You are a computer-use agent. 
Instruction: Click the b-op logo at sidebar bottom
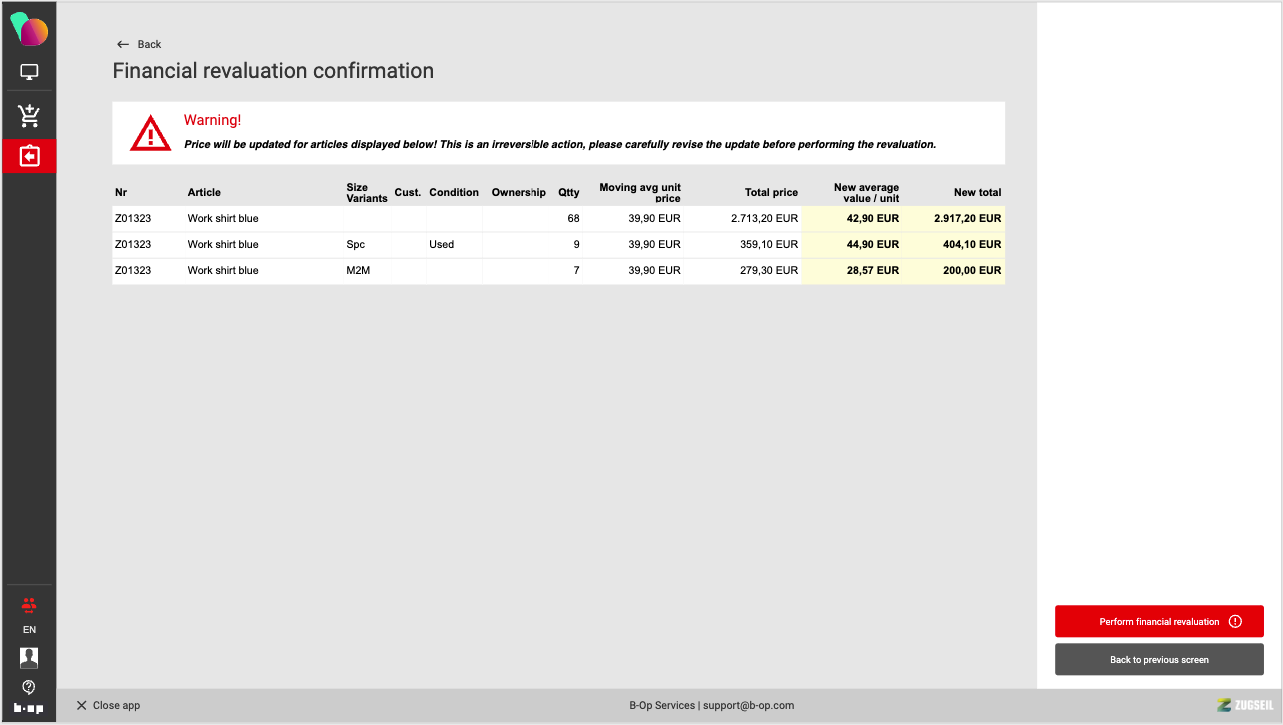point(29,708)
